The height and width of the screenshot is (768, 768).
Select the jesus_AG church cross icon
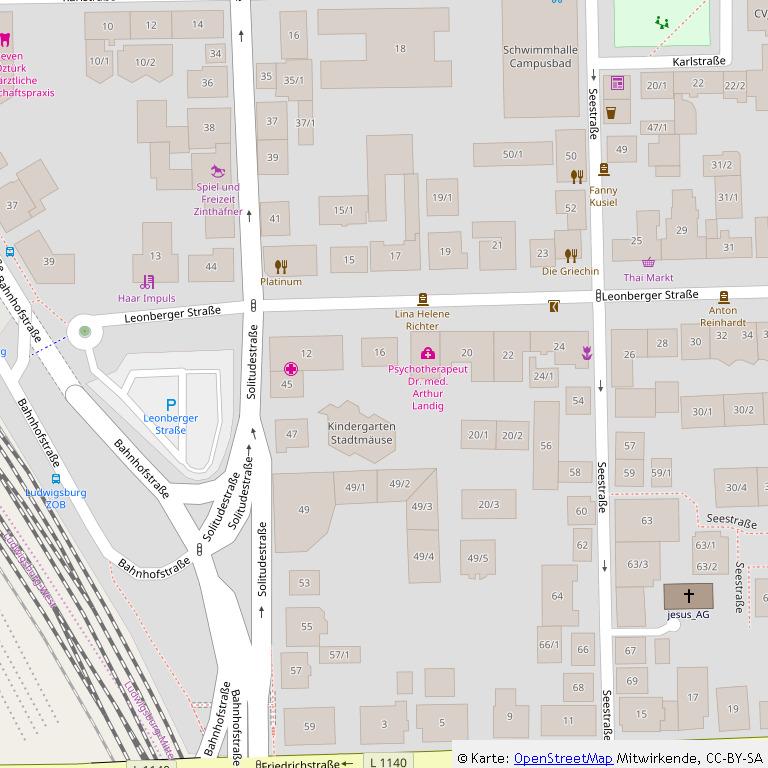click(689, 595)
